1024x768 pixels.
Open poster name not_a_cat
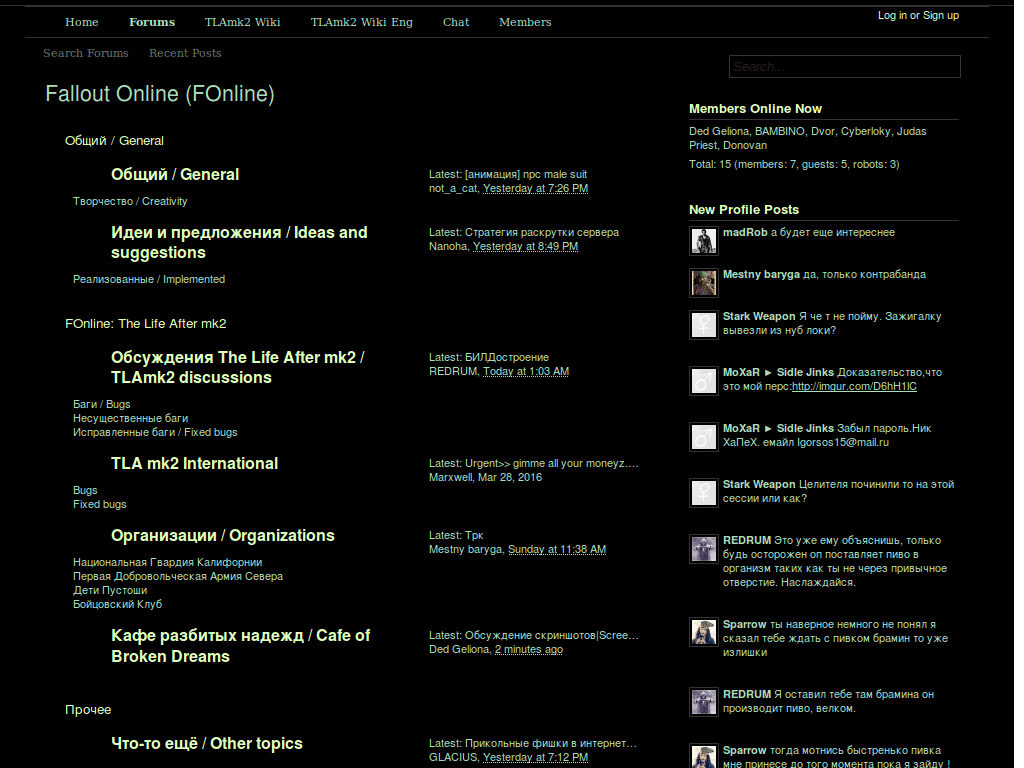click(454, 189)
